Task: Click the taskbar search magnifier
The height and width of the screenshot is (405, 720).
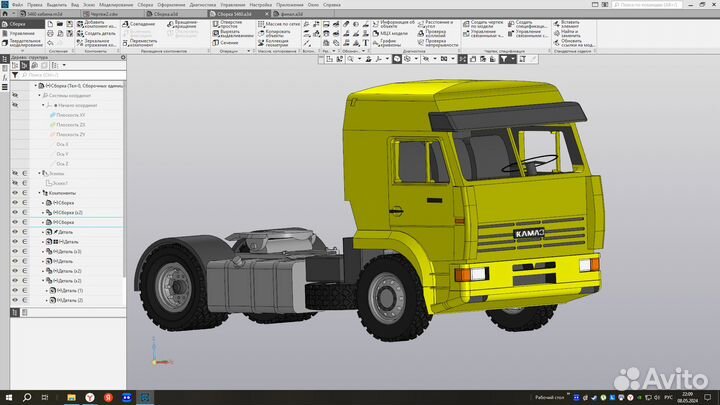Action: click(x=27, y=398)
